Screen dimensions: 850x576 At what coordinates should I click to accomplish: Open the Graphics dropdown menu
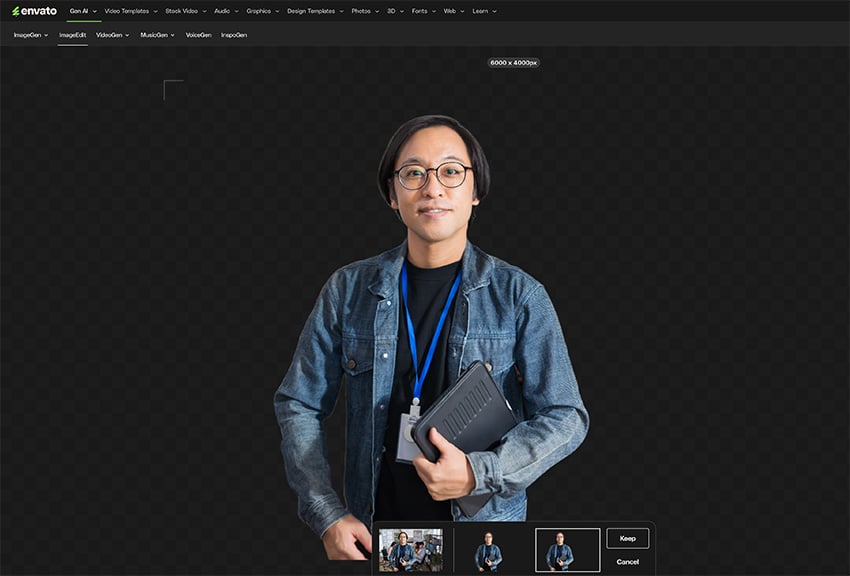point(263,11)
